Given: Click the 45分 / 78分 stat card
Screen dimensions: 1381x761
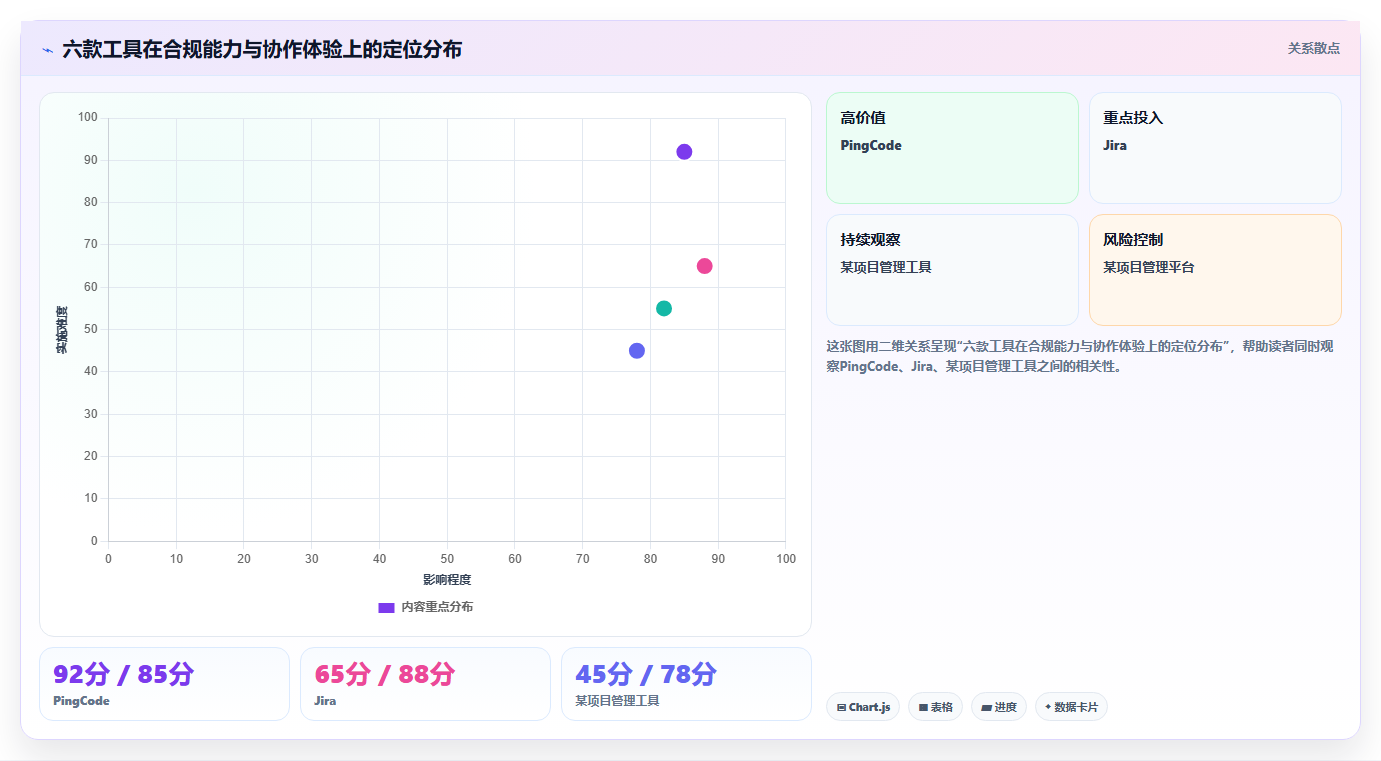Looking at the screenshot, I should [x=686, y=684].
